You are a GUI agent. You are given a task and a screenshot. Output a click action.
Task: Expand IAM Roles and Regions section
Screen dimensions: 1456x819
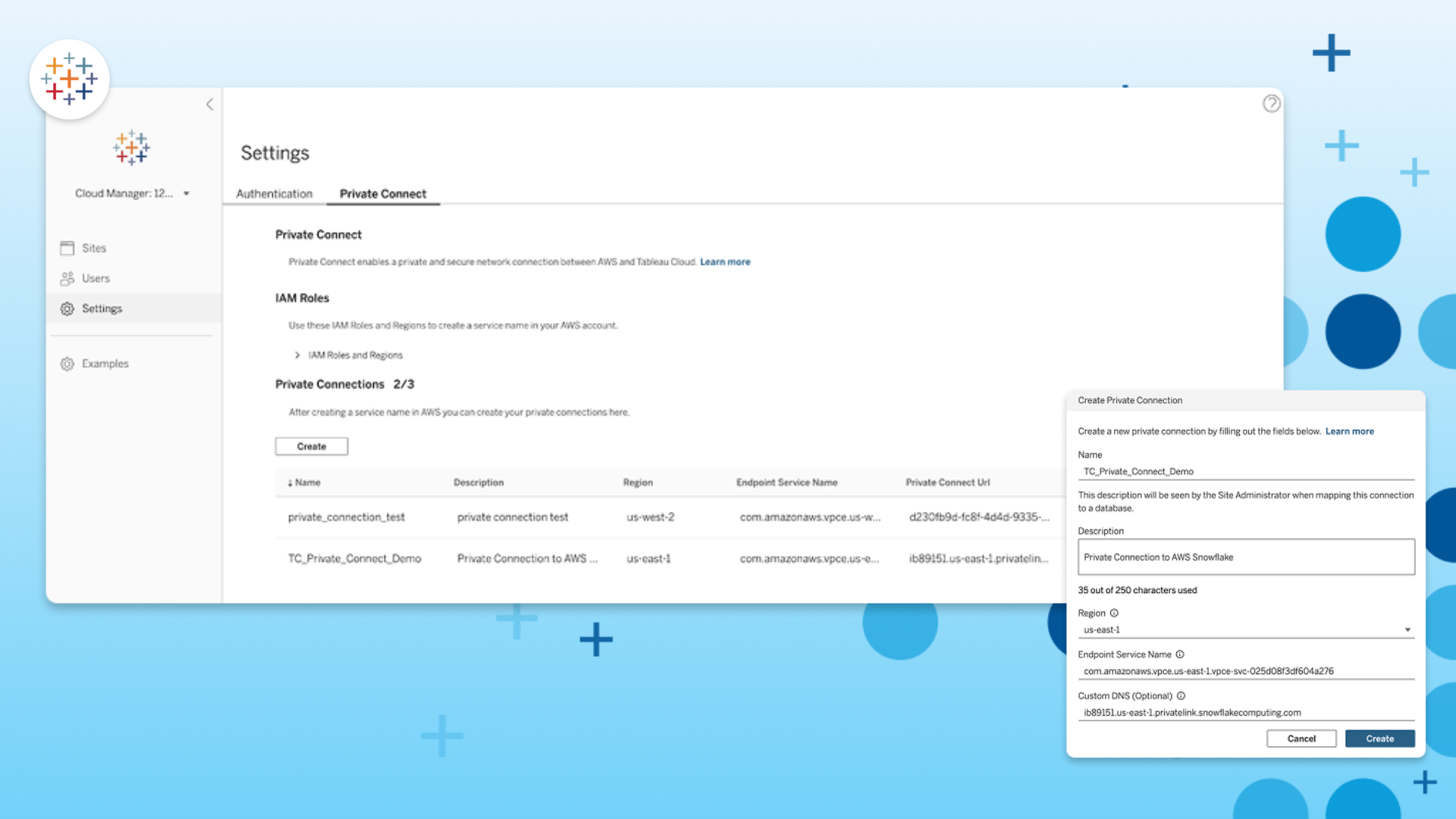[x=297, y=355]
